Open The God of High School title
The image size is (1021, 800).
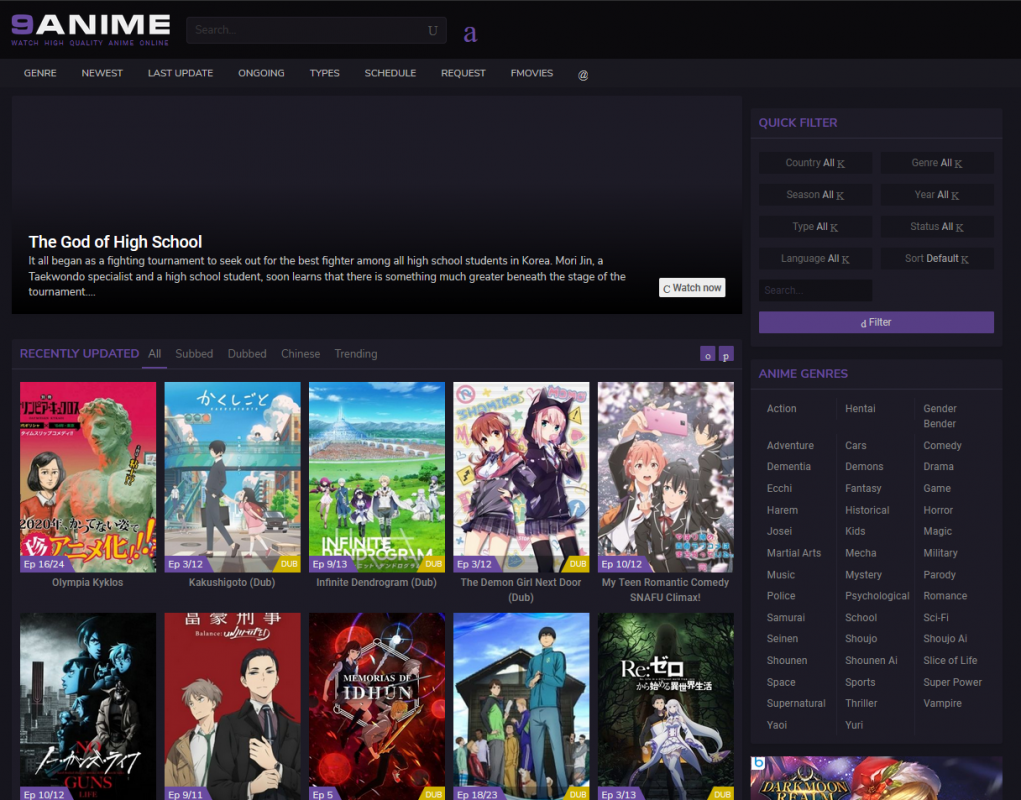pyautogui.click(x=115, y=242)
